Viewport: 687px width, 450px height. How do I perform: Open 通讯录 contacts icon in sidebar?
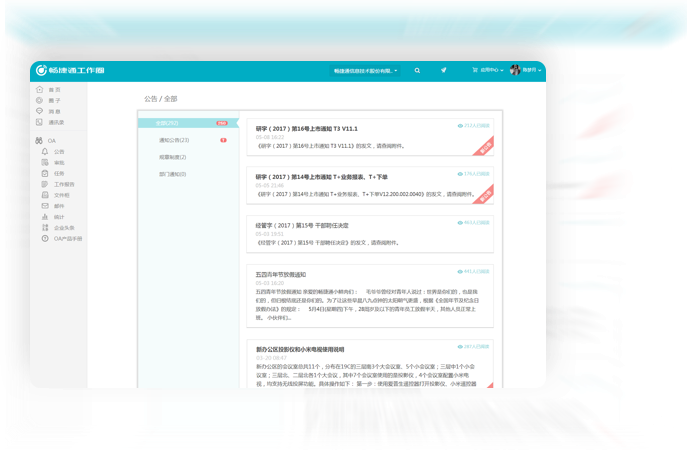point(40,122)
